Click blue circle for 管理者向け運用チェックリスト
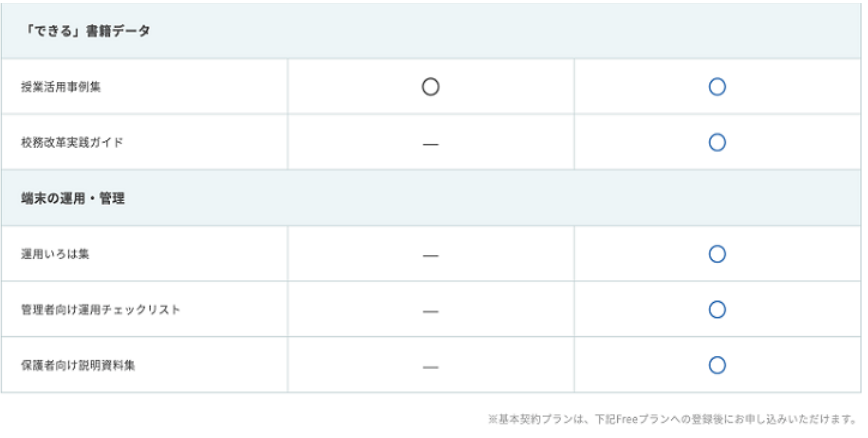 pyautogui.click(x=716, y=310)
